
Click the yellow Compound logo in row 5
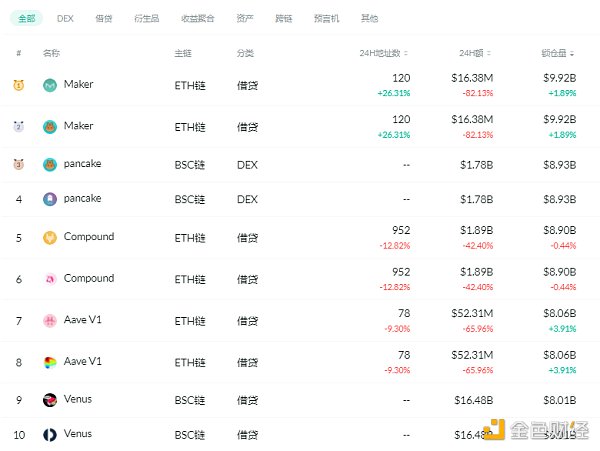(x=50, y=238)
